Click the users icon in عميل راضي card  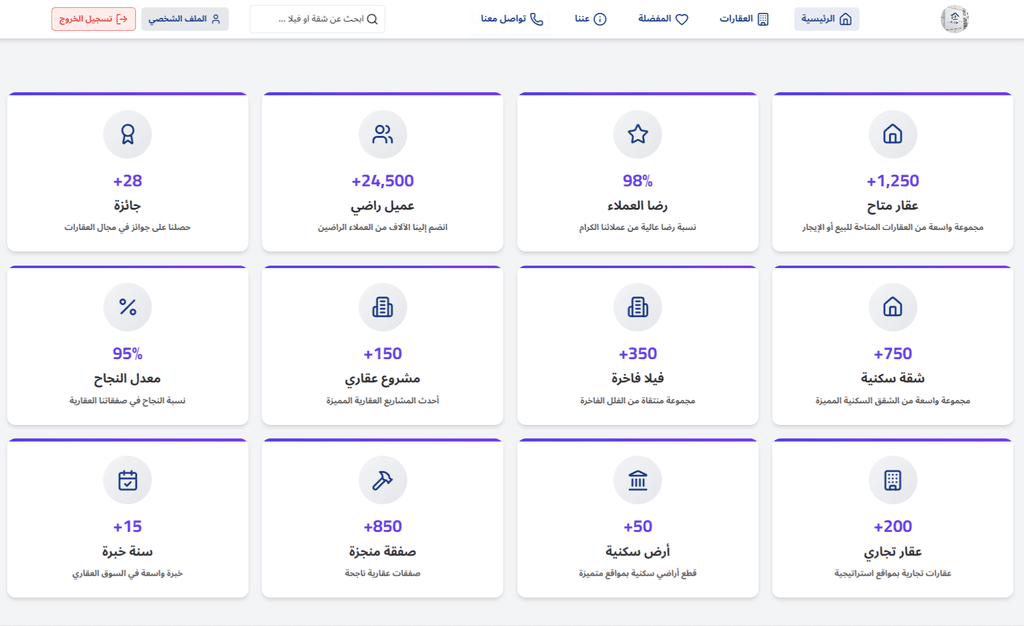tap(383, 134)
